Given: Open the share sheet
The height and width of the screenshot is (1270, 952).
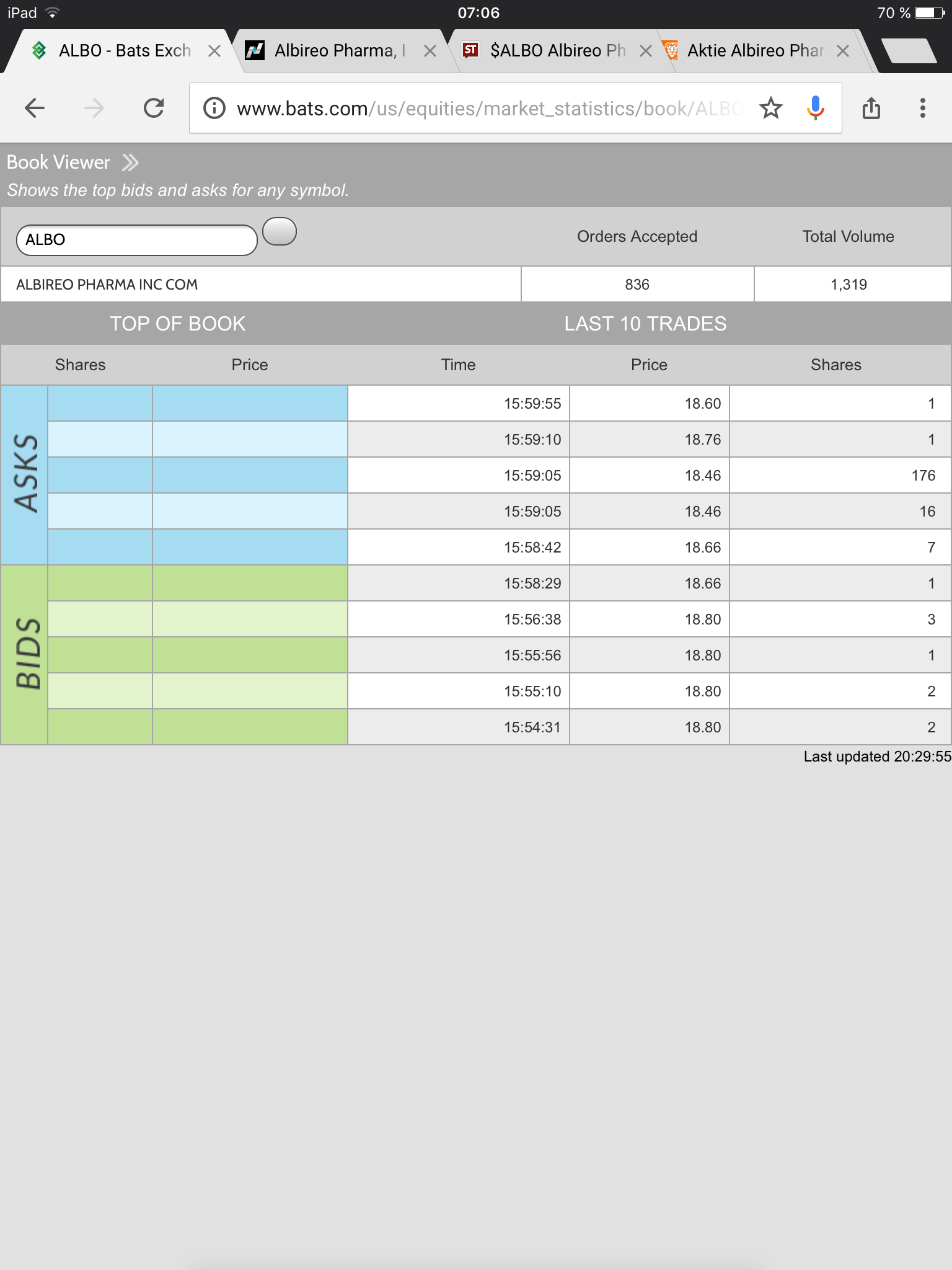Looking at the screenshot, I should click(x=871, y=109).
